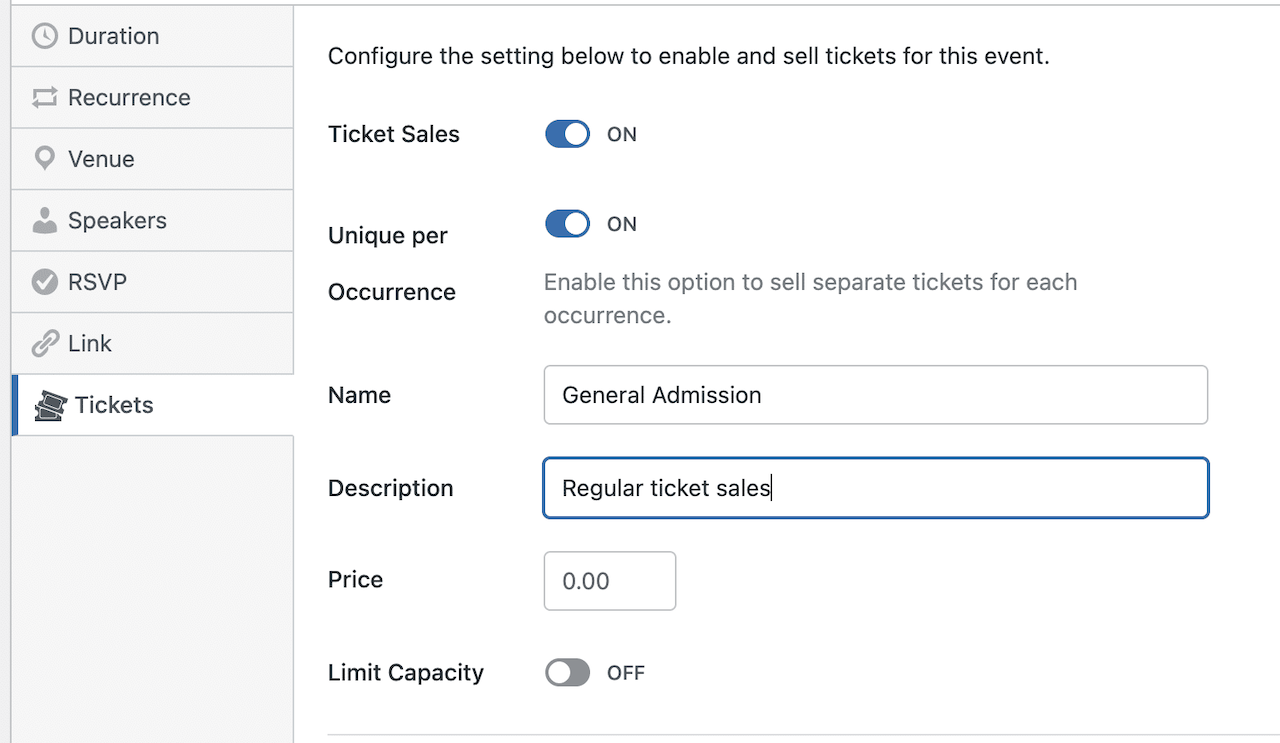Screen dimensions: 1280x743
Task: Click inside the ticket Name field
Action: coord(875,395)
